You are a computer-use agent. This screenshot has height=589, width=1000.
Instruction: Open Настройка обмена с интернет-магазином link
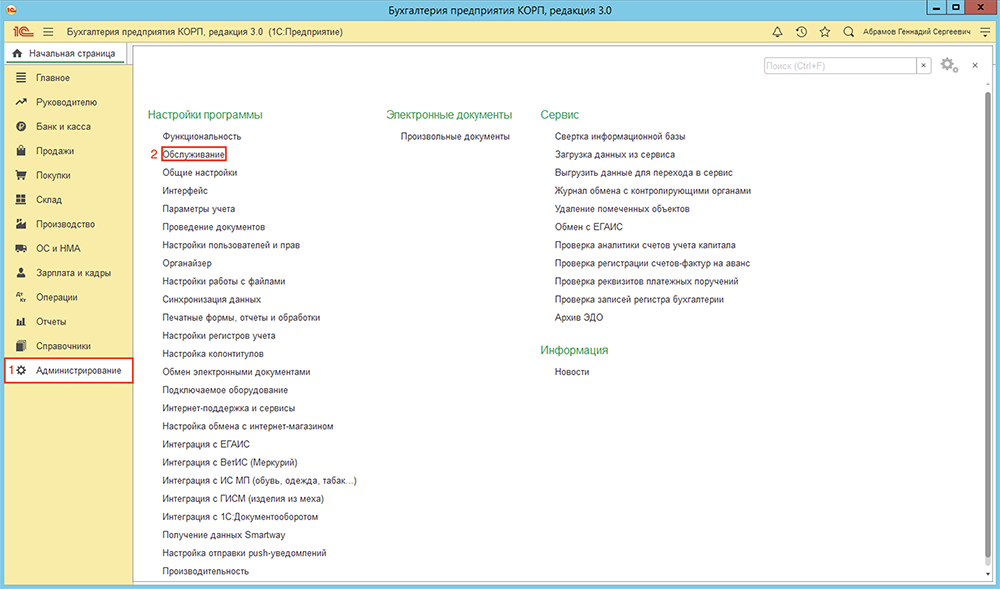click(x=248, y=426)
